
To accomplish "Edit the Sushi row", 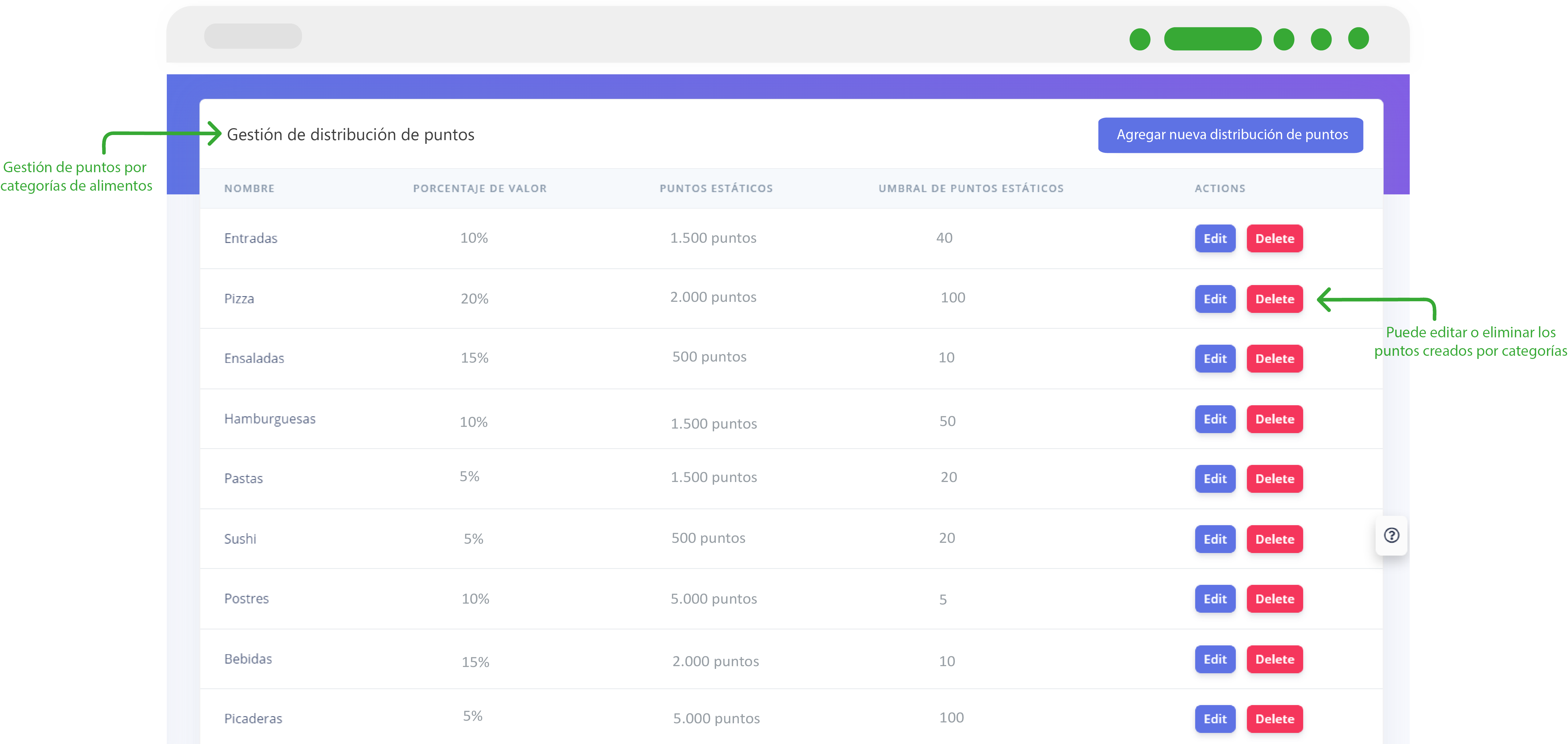I will (x=1215, y=539).
